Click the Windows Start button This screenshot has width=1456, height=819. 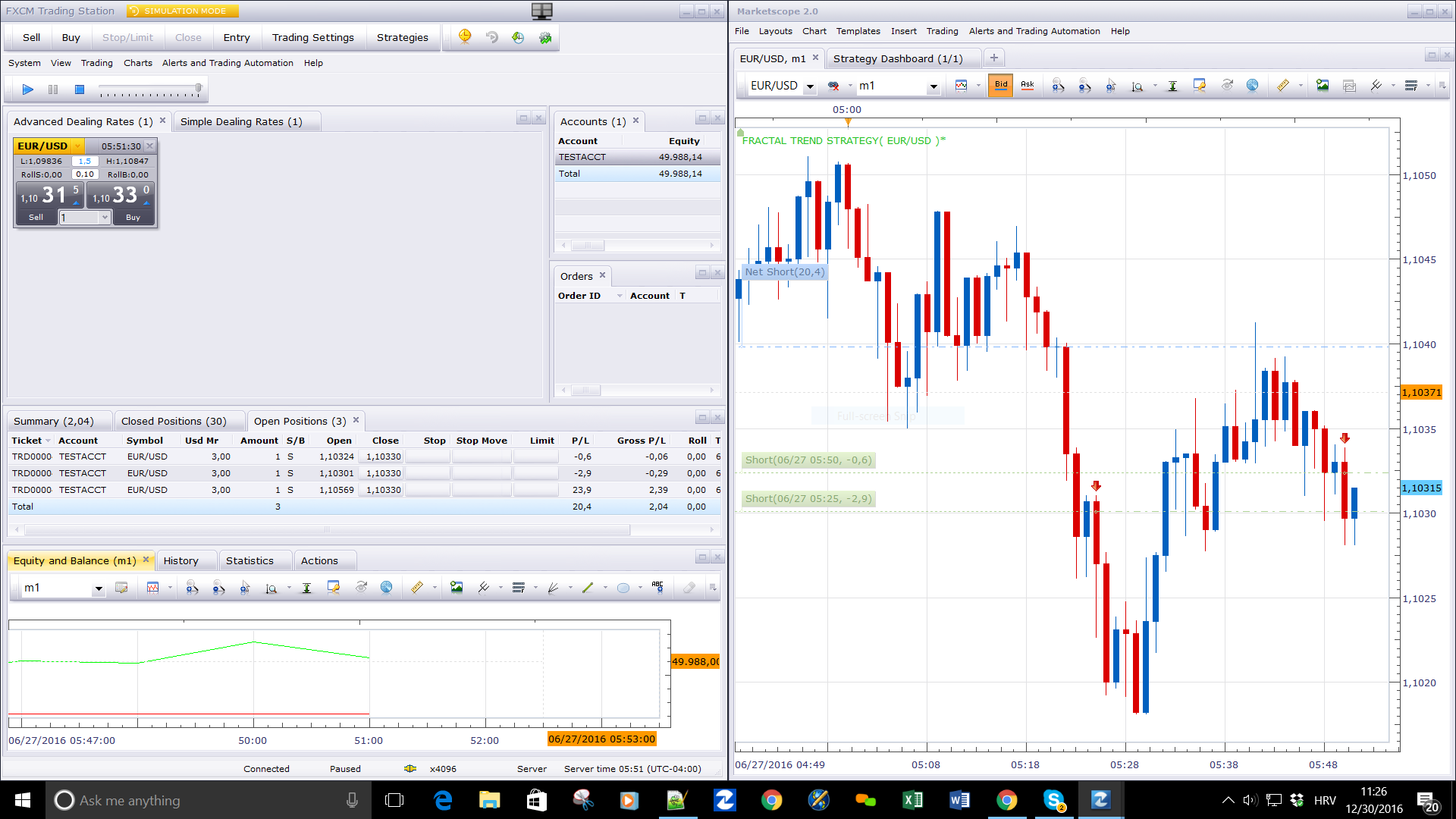[23, 800]
